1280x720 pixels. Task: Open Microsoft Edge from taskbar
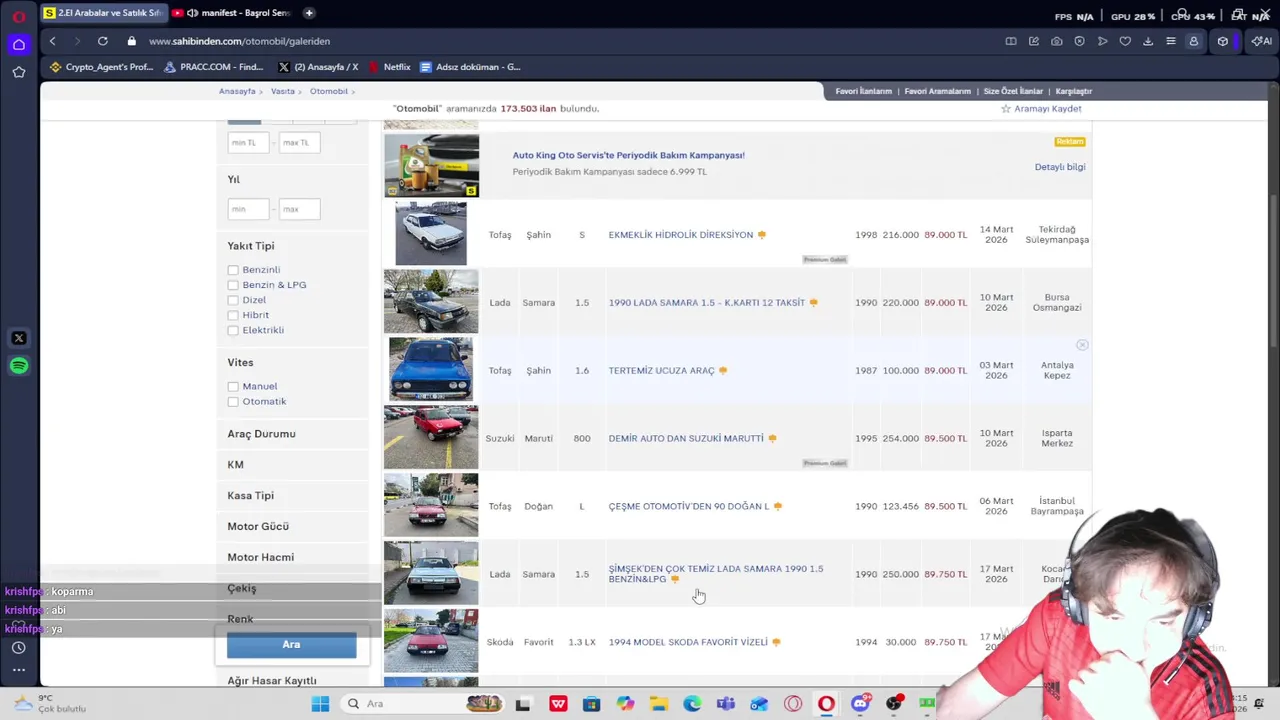coord(692,704)
